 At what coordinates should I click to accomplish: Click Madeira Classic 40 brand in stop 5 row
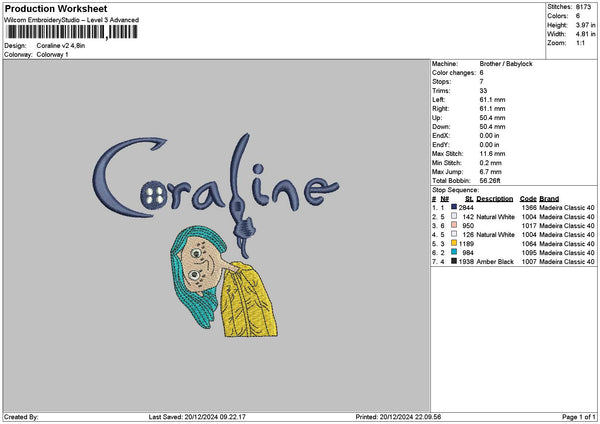pos(567,244)
